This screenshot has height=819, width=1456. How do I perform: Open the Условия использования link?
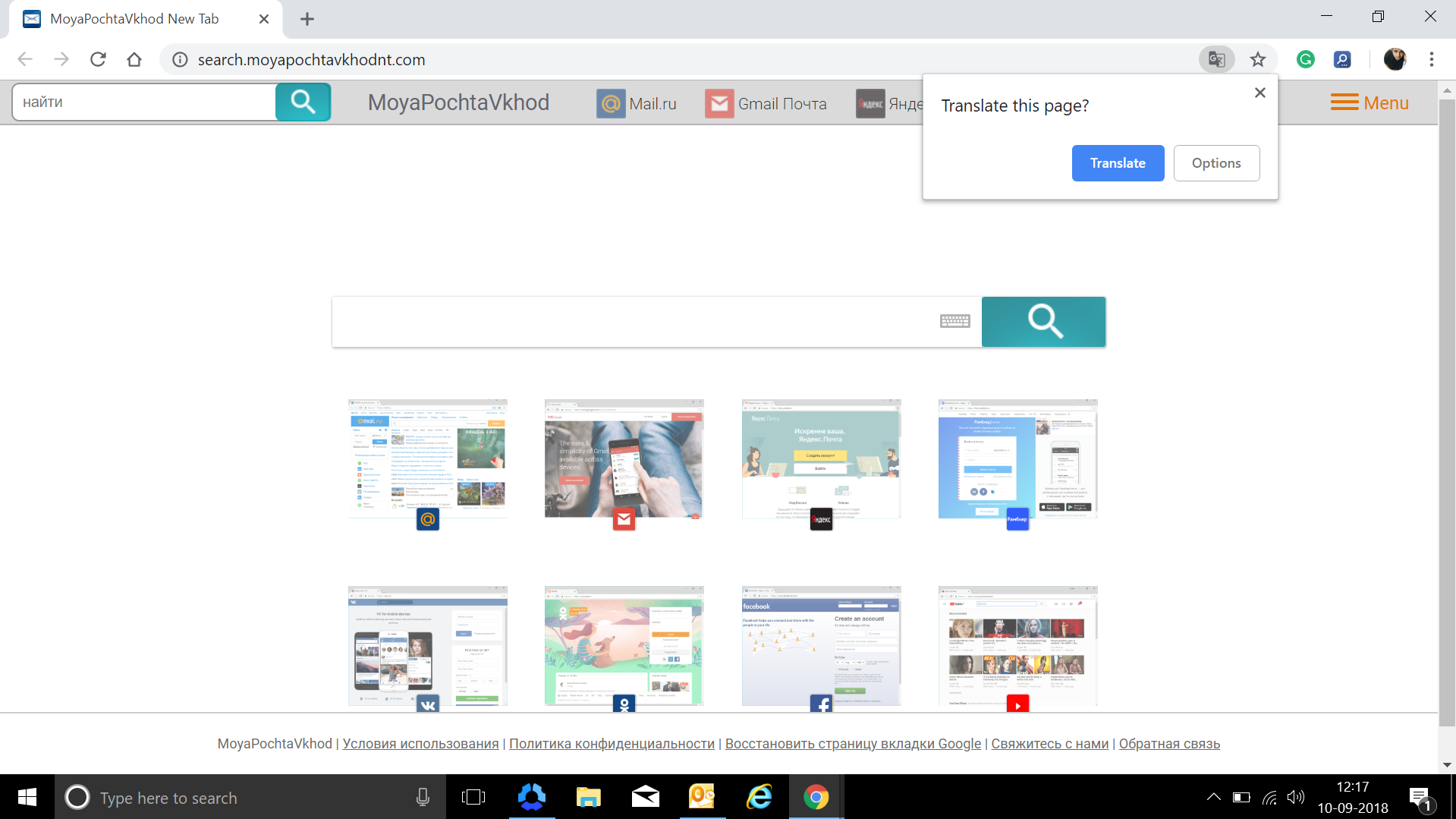coord(420,743)
